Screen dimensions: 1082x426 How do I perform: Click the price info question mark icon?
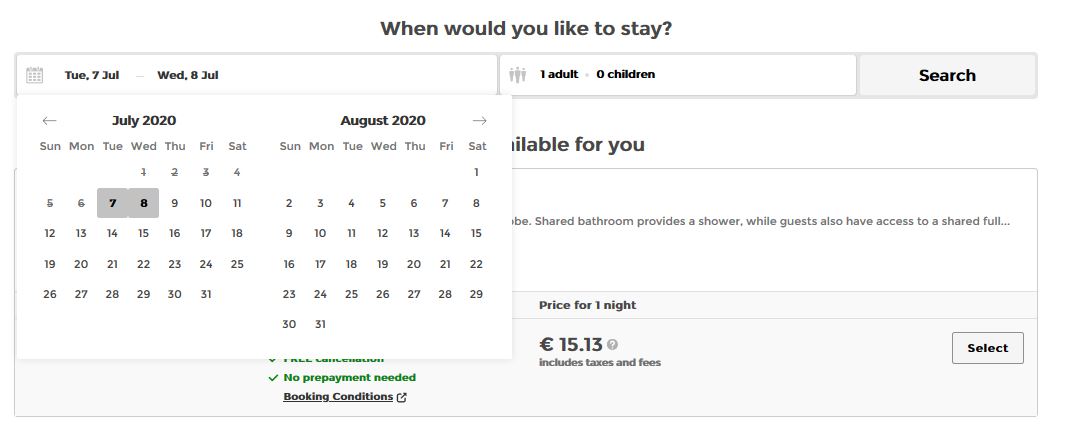(x=613, y=345)
